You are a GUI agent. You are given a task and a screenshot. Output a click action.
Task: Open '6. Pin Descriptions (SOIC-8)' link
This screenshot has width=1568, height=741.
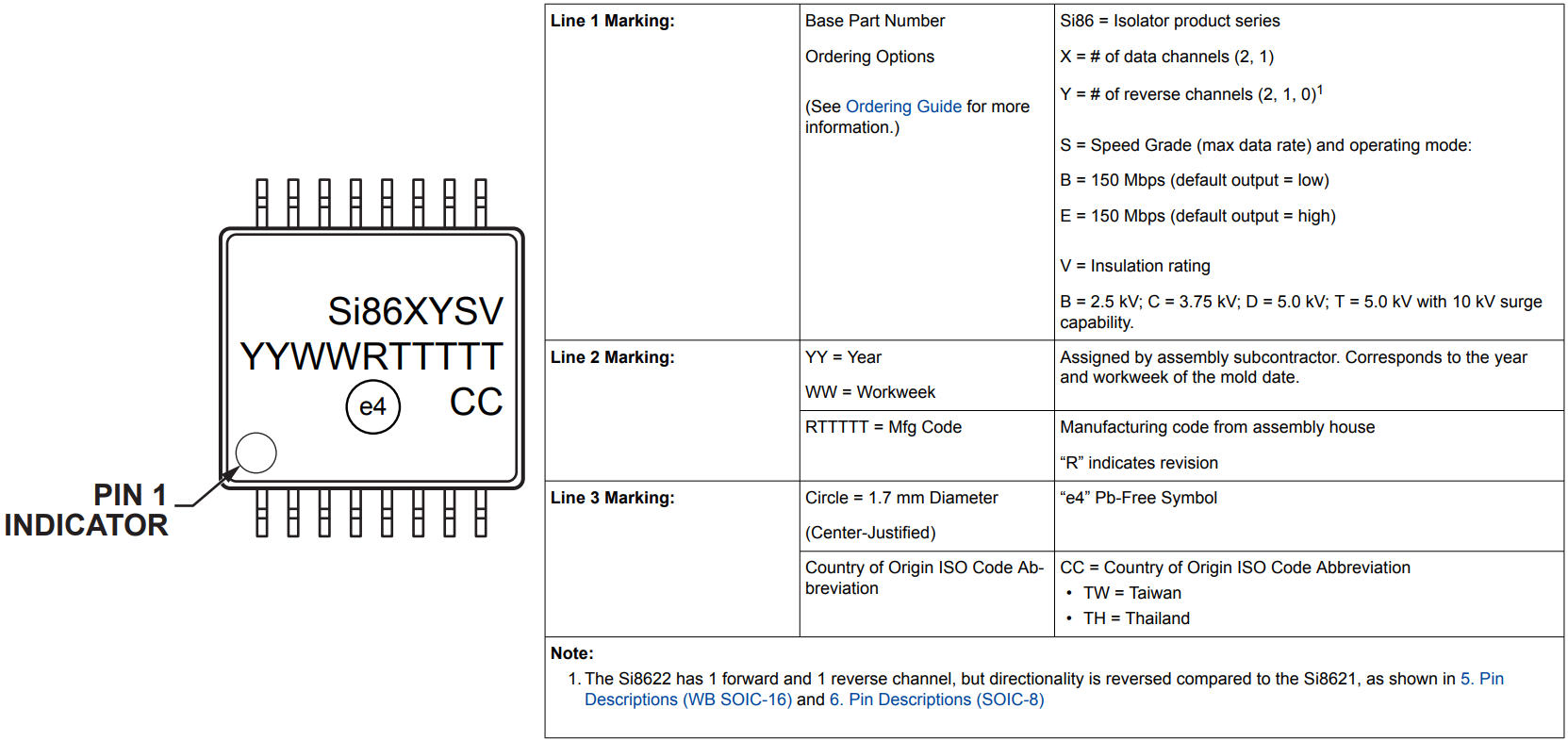(936, 700)
